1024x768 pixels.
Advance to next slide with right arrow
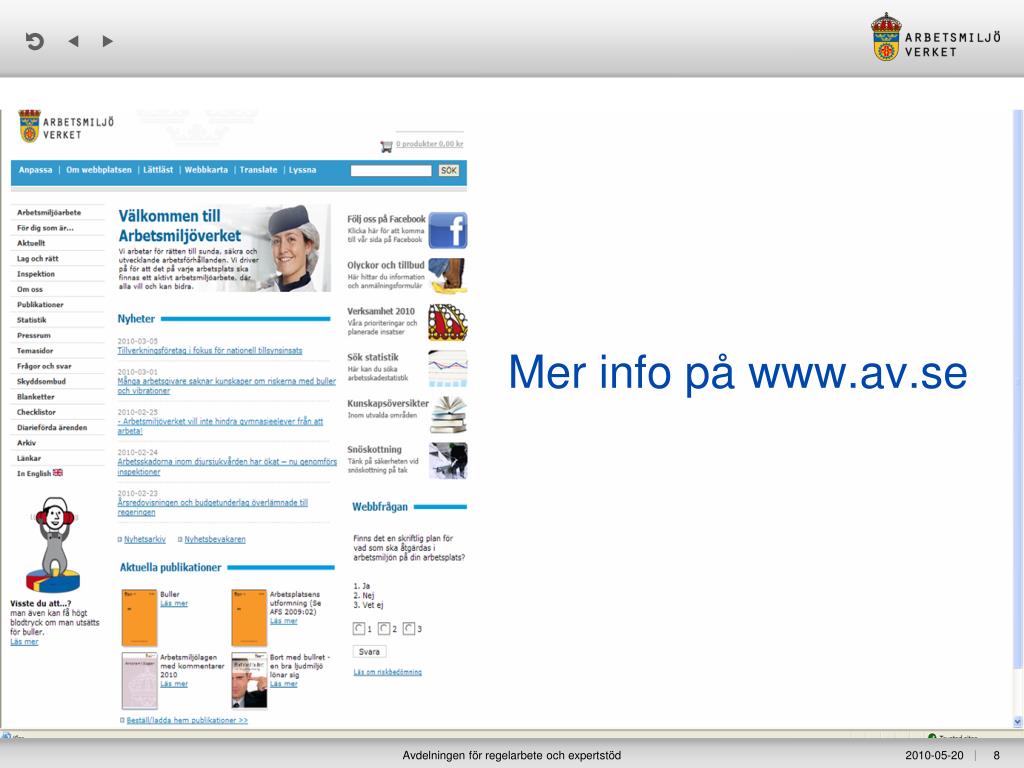pos(108,41)
